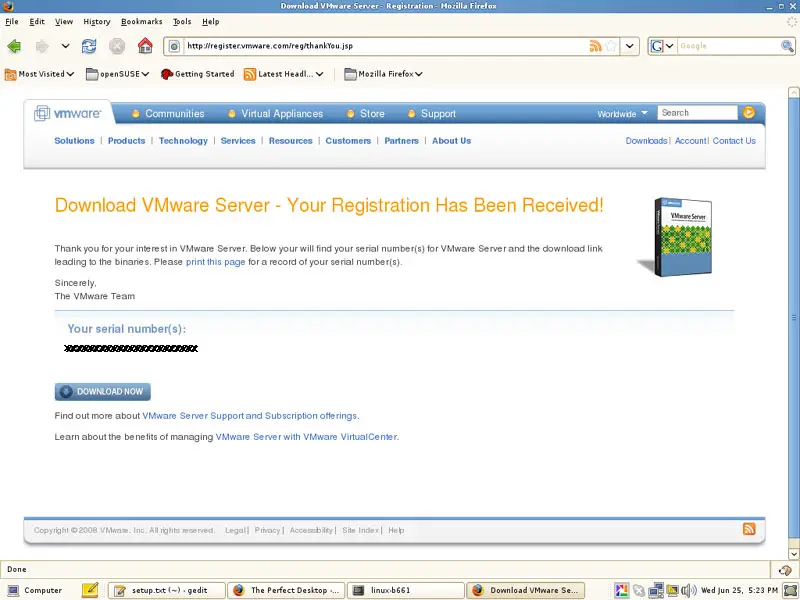Click the colorful tray icon left of updater

(x=621, y=590)
